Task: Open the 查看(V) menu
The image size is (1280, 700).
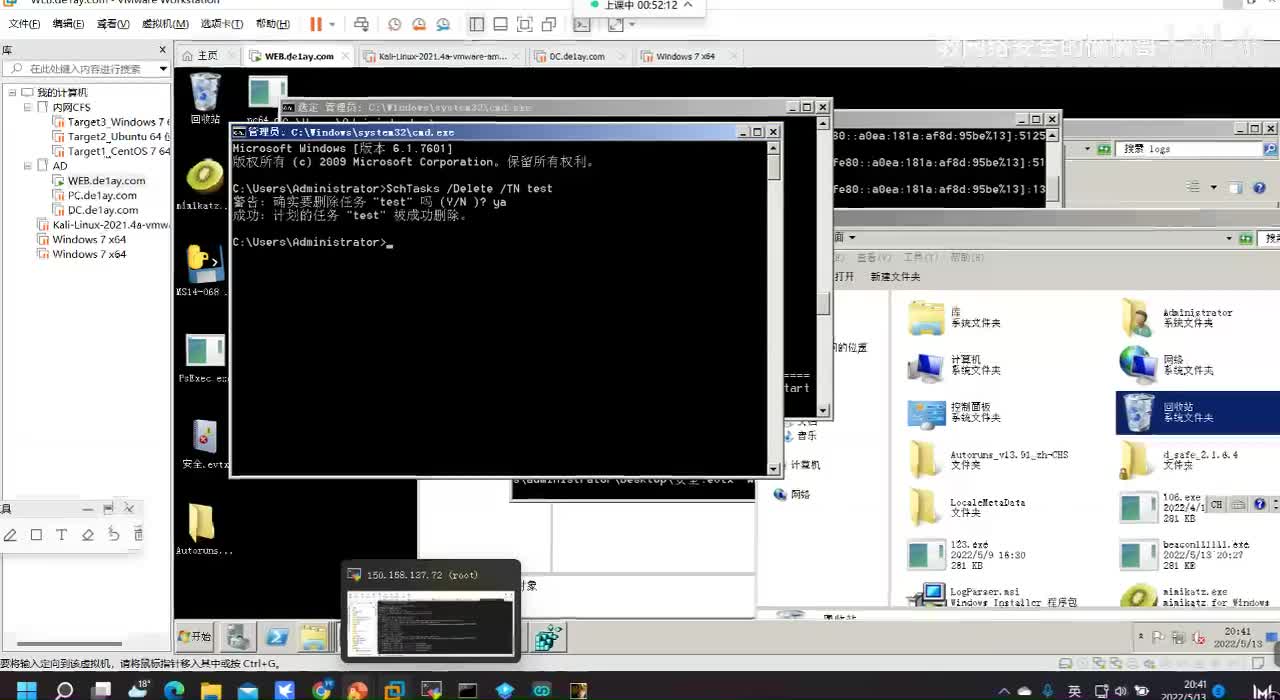Action: click(x=113, y=24)
